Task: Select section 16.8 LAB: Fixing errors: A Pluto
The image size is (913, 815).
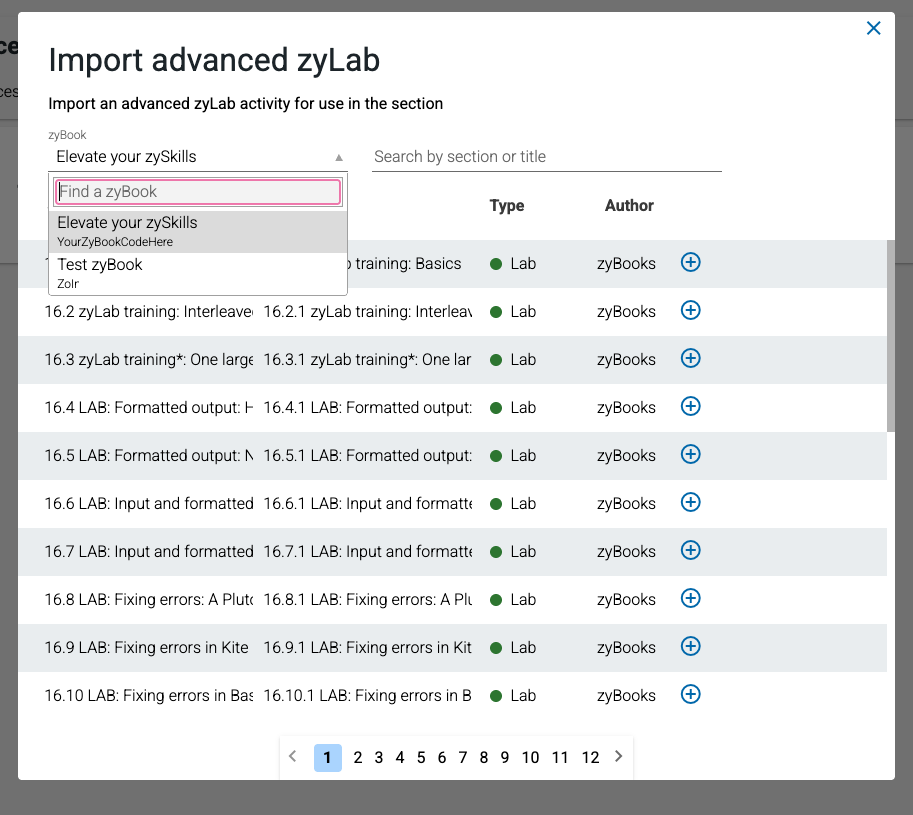Action: tap(148, 600)
